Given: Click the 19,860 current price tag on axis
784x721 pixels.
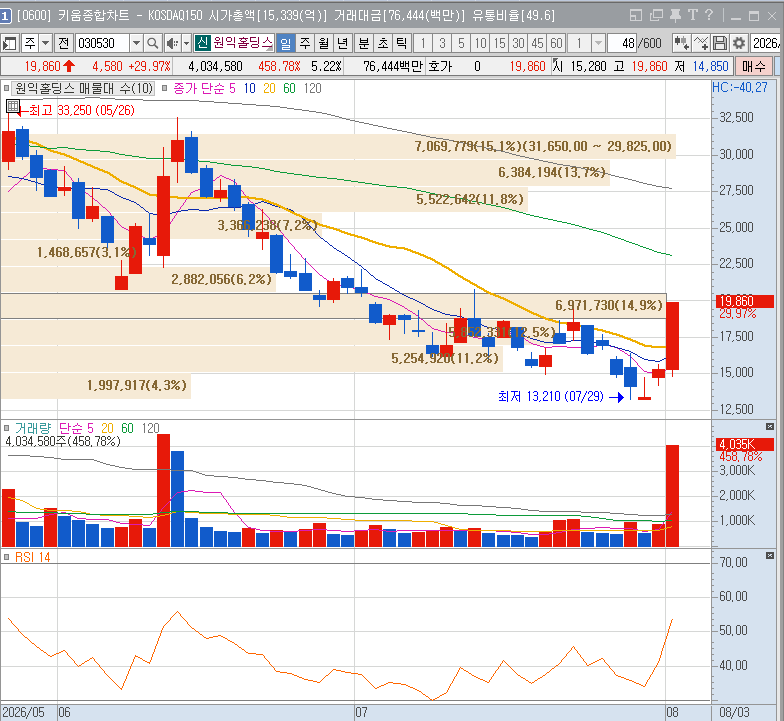Looking at the screenshot, I should tap(745, 301).
